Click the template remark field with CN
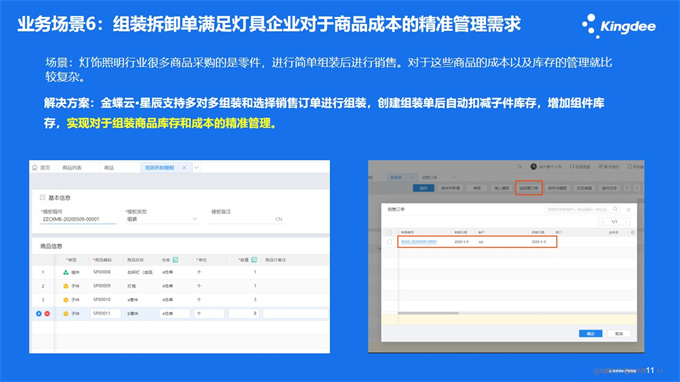This screenshot has width=680, height=382. [246, 219]
